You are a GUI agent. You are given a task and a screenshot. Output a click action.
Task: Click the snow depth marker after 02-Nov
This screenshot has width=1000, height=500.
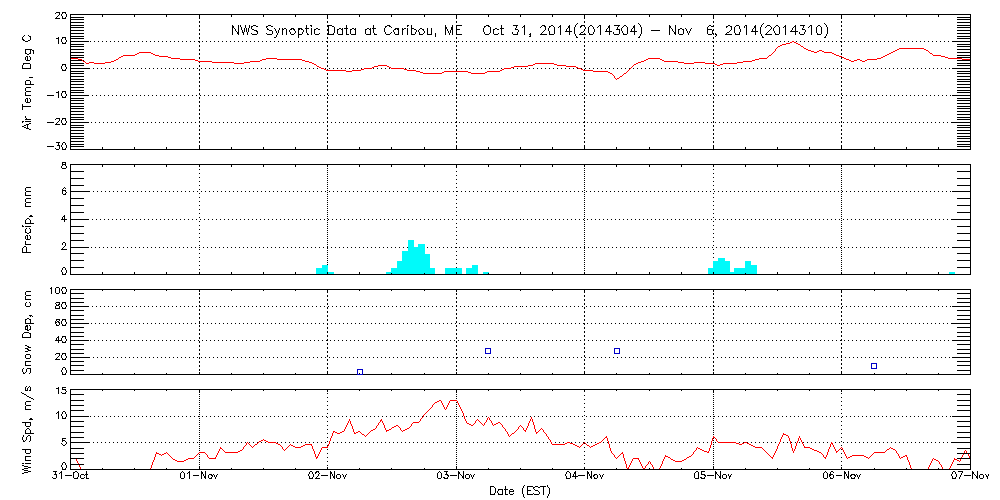360,372
